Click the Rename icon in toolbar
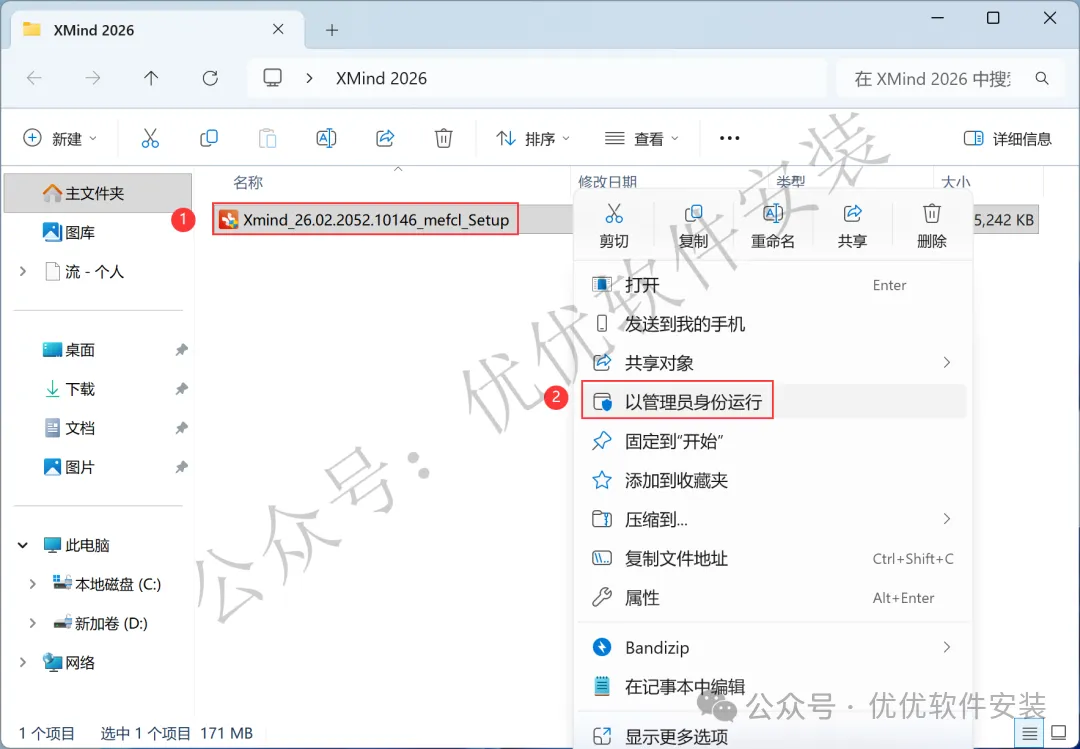Image resolution: width=1080 pixels, height=749 pixels. [326, 138]
